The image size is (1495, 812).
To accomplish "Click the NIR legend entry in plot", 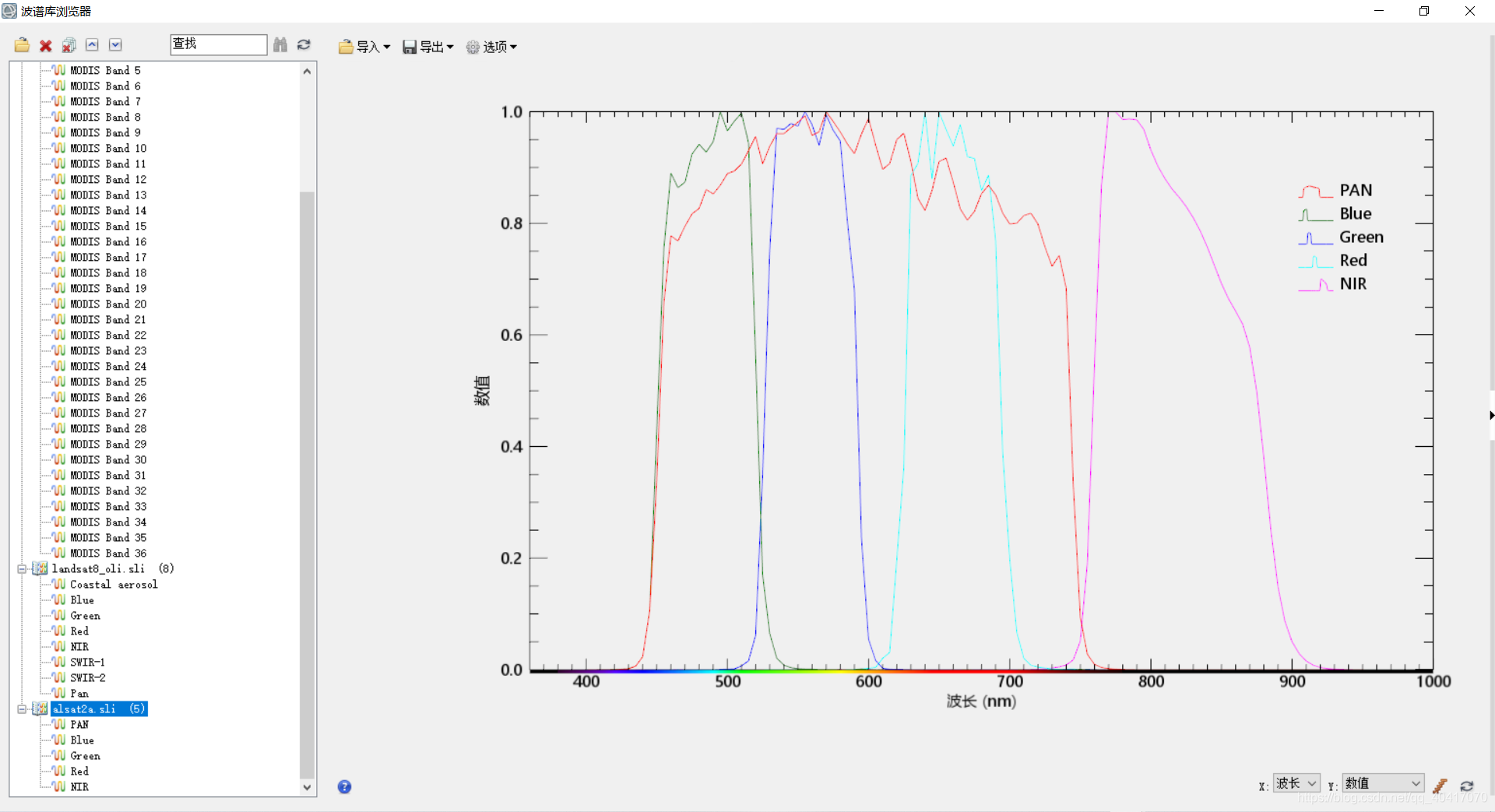I will 1333,284.
